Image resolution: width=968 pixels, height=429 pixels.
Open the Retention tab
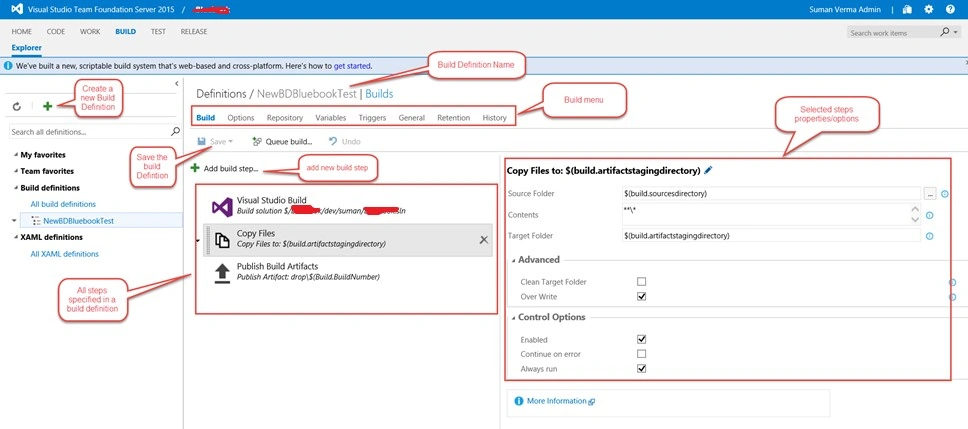pos(454,117)
